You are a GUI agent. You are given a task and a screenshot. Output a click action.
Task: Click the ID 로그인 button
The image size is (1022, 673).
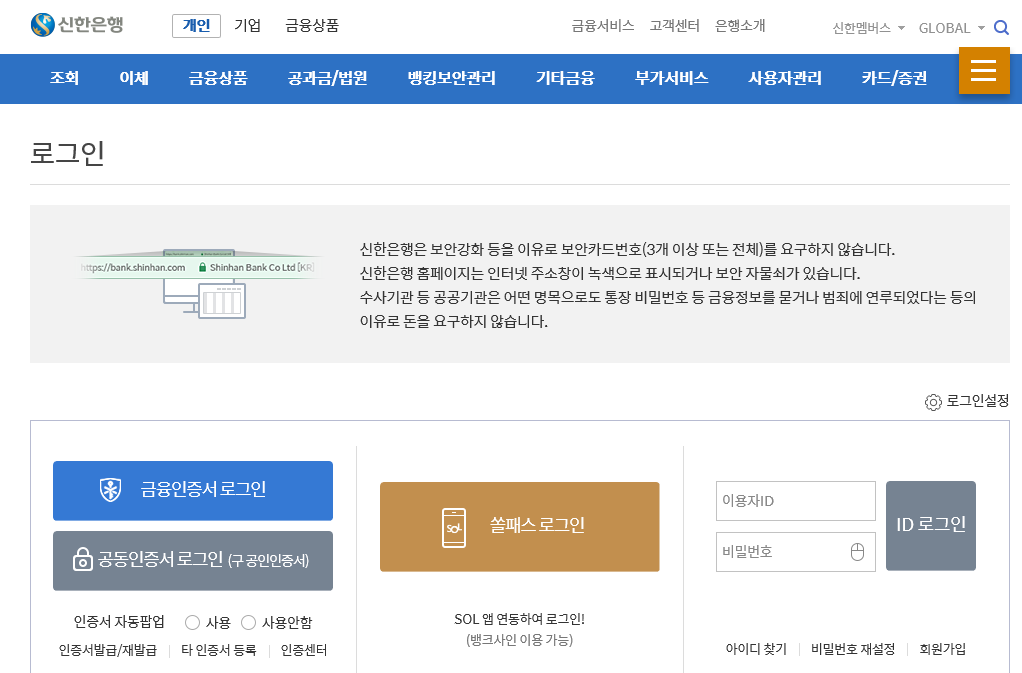coord(931,526)
